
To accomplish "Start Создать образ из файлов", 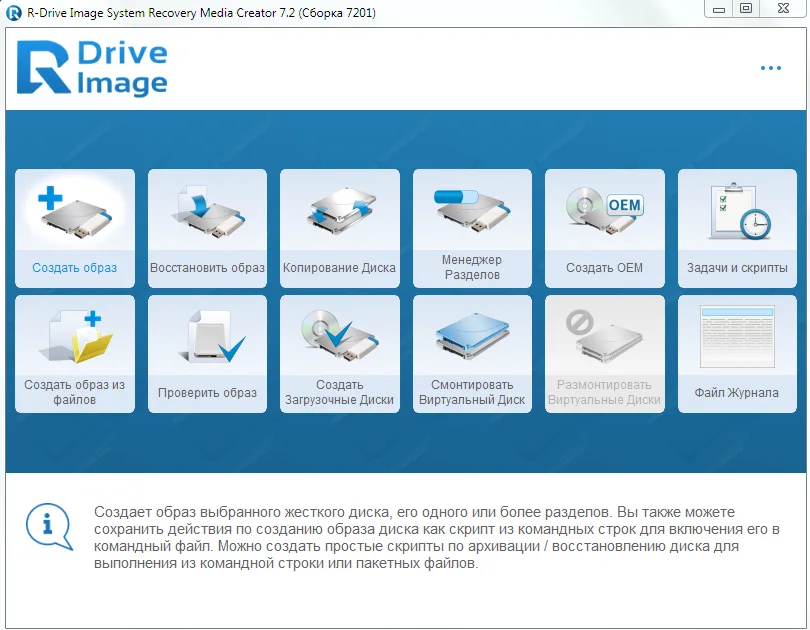I will [x=75, y=354].
